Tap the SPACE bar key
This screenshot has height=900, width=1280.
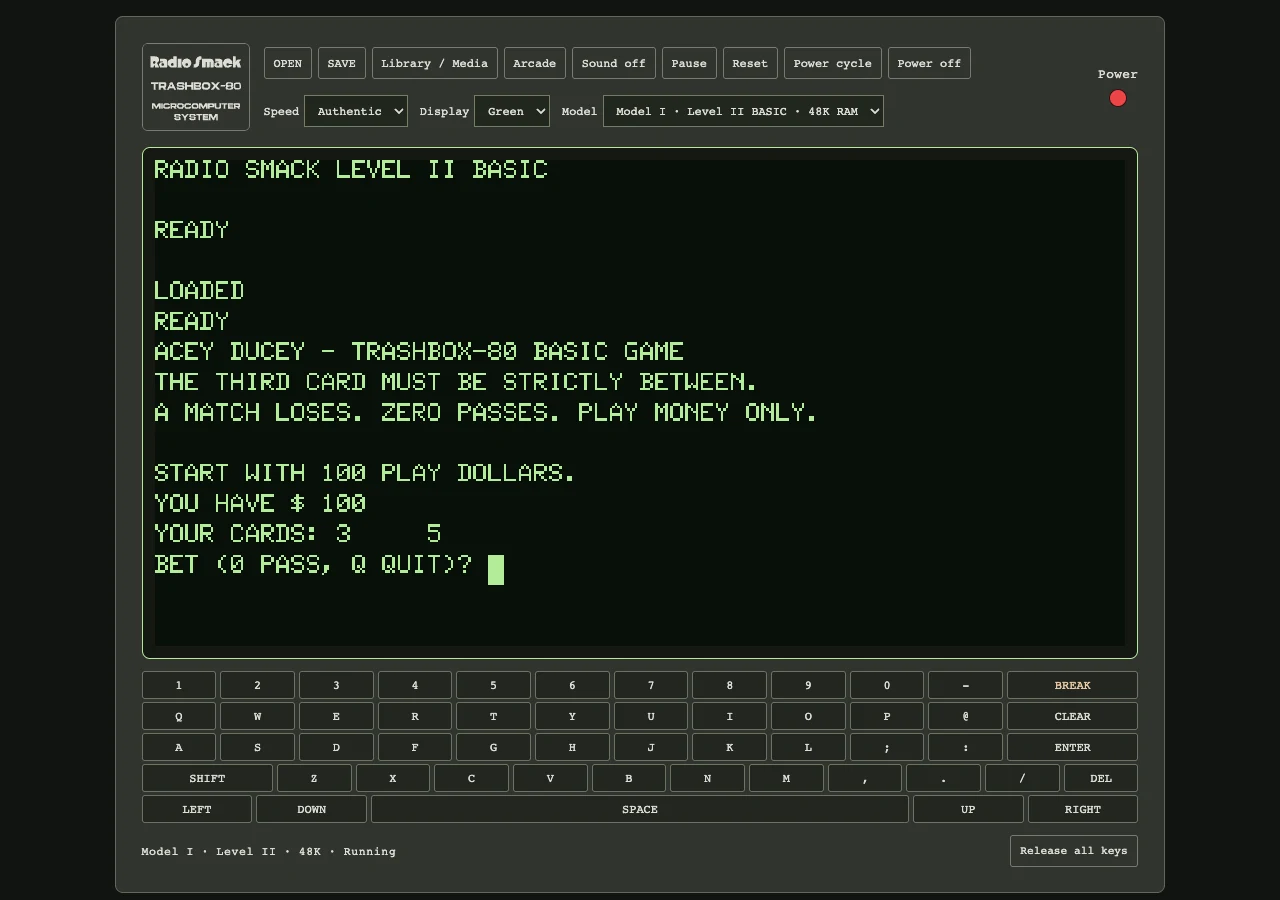[640, 809]
